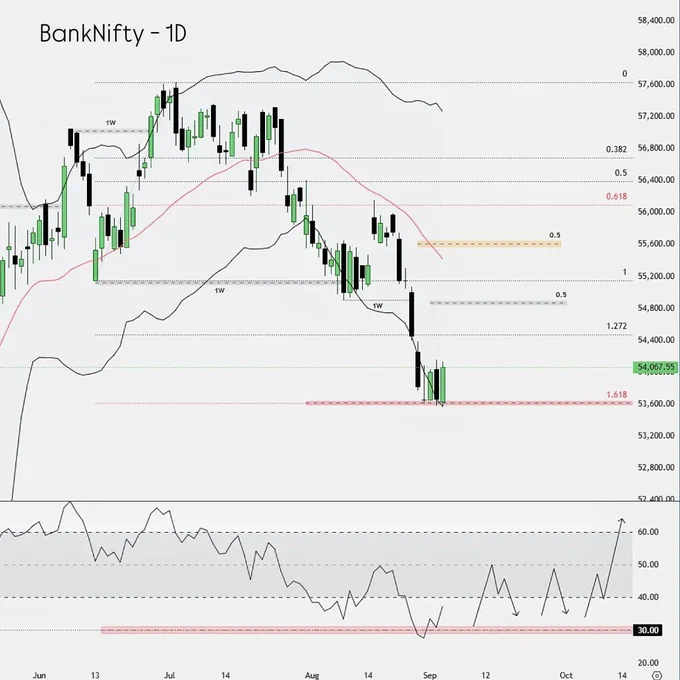Click the highlighted RSI 30.00 label
Screen dimensions: 680x680
pos(648,630)
